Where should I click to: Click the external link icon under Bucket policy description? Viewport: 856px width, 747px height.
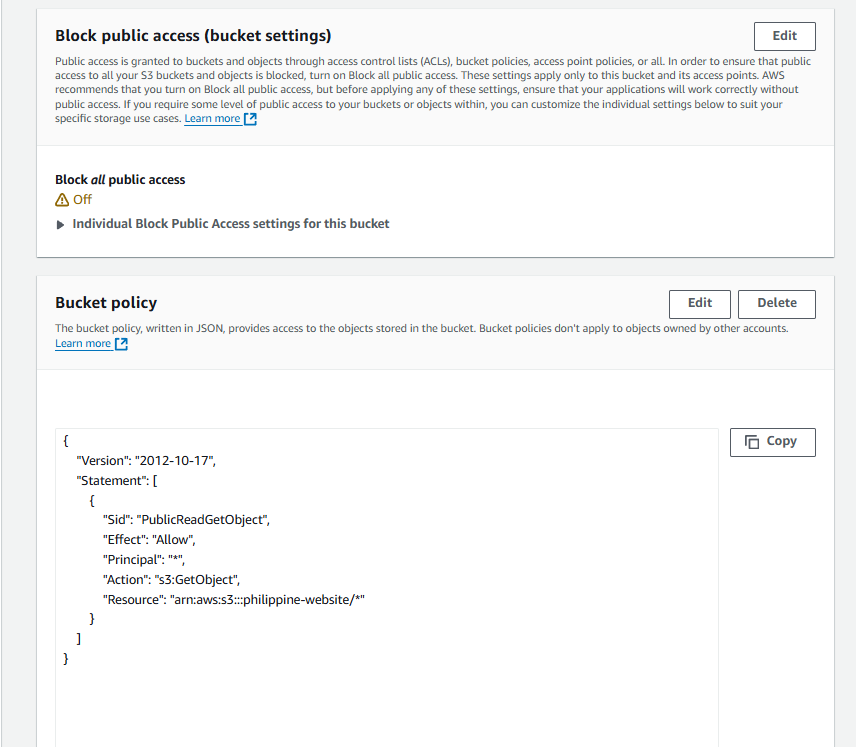tap(121, 344)
